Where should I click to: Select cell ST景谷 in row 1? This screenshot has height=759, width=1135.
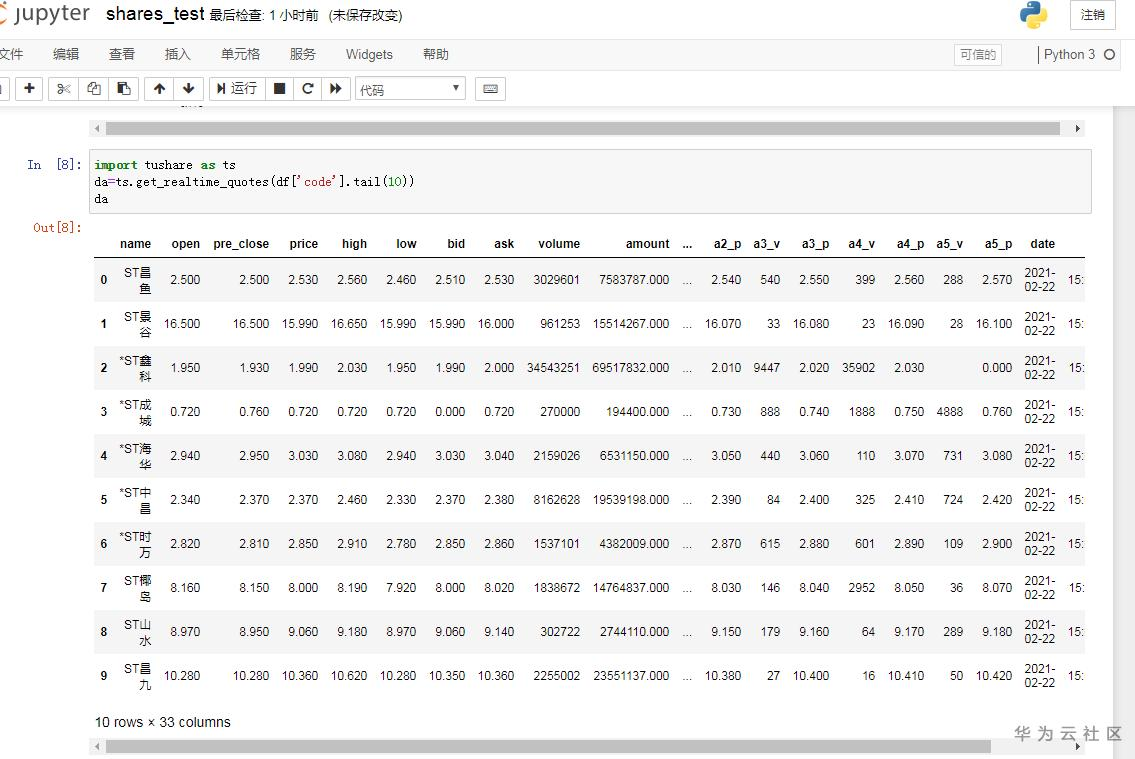(138, 323)
